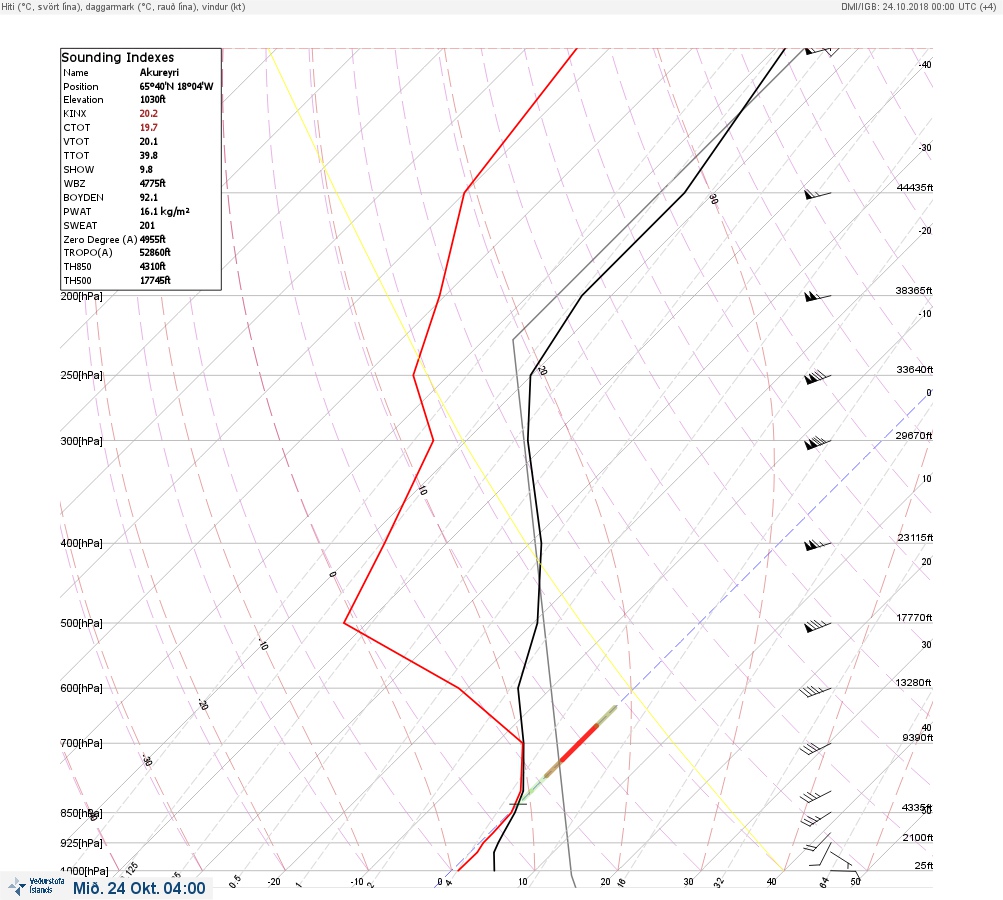Select the Elevation value 1030ft
Screen dimensions: 1003x900
pos(153,99)
